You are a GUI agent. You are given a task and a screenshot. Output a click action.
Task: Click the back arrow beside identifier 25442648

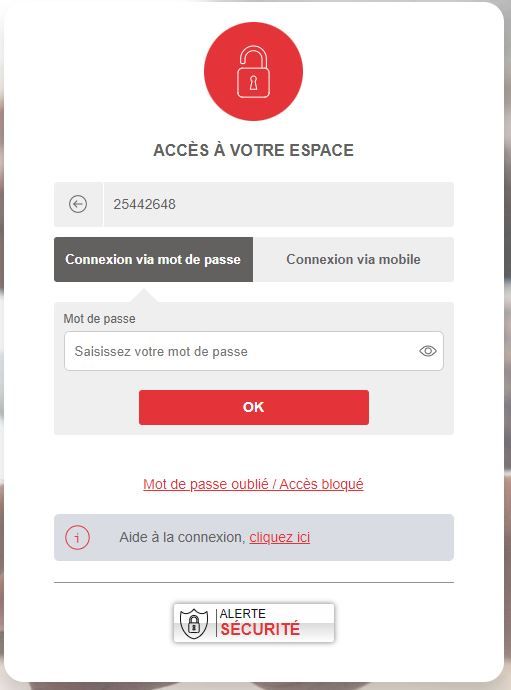pos(78,204)
